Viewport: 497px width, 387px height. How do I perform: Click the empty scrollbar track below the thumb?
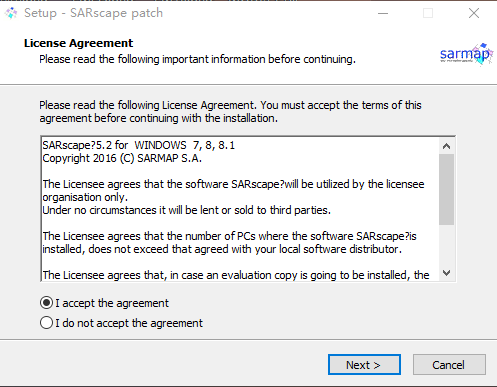click(446, 245)
